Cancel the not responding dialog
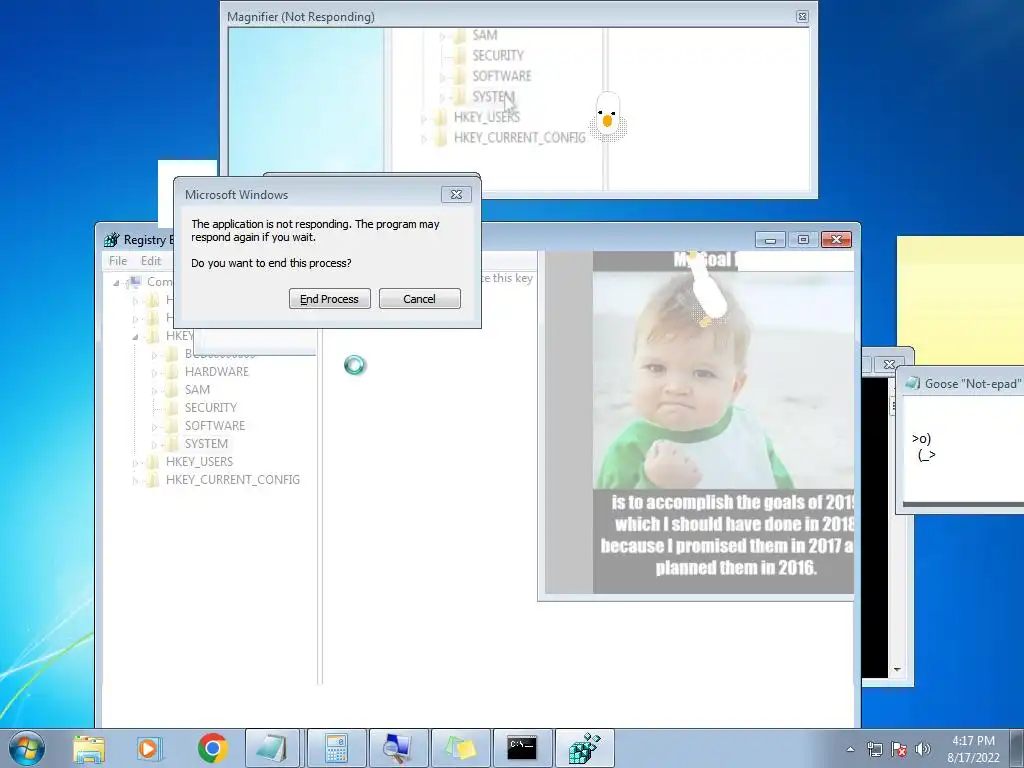 [x=419, y=298]
